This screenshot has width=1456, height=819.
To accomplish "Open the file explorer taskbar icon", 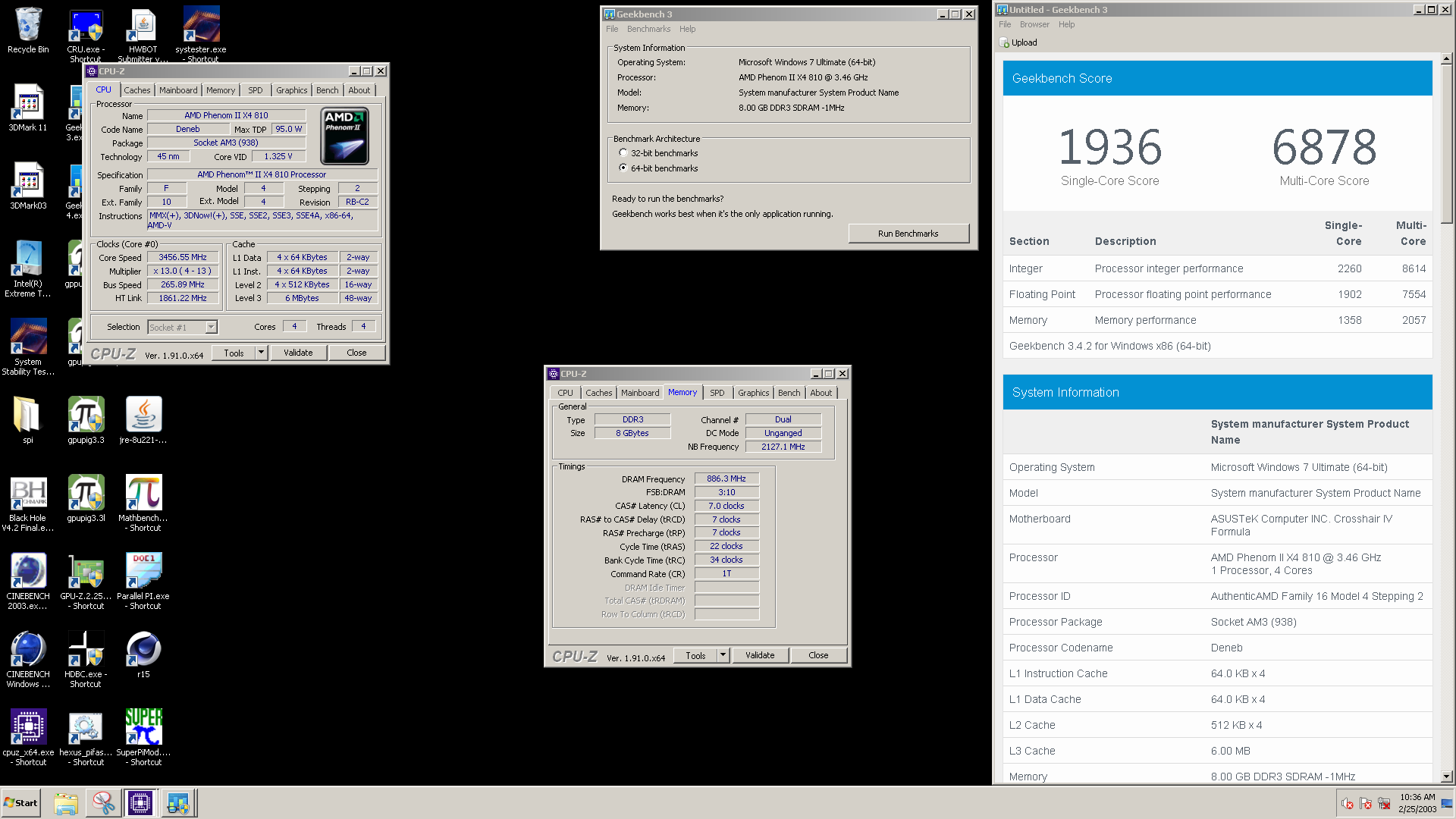I will tap(66, 803).
